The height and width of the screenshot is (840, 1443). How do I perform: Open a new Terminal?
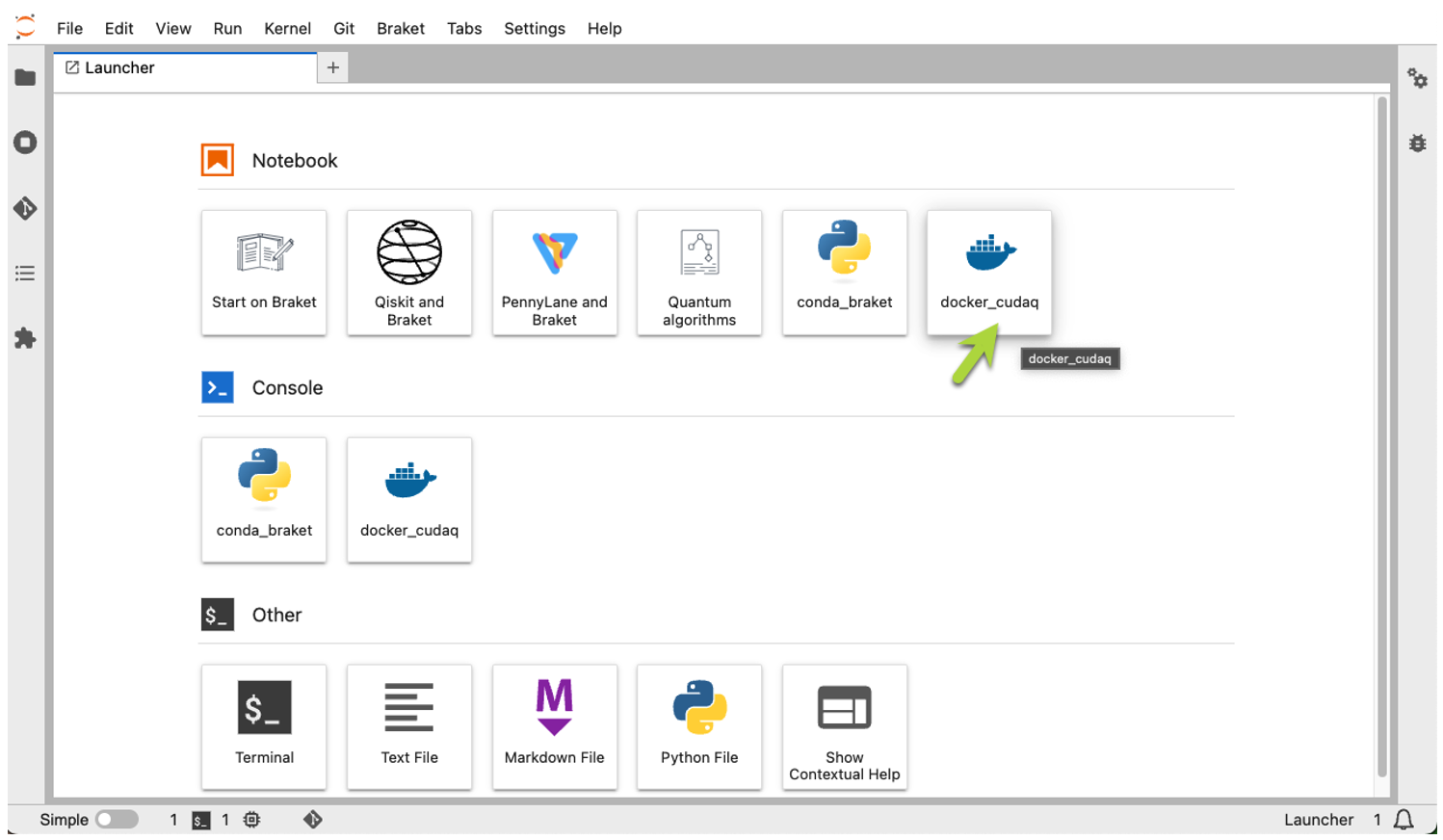click(264, 727)
